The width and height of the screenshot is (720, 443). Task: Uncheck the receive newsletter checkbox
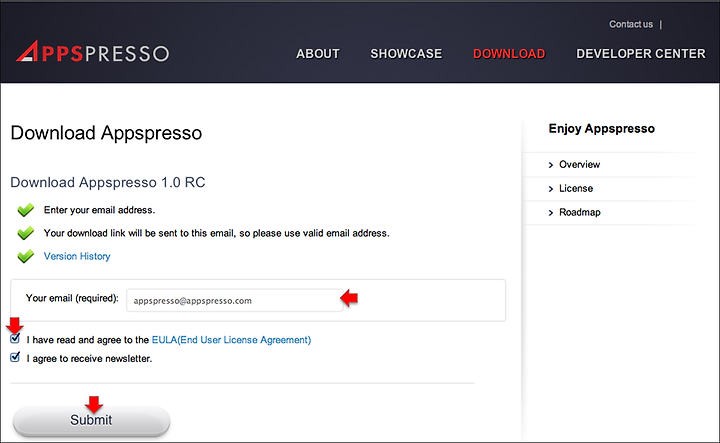15,357
